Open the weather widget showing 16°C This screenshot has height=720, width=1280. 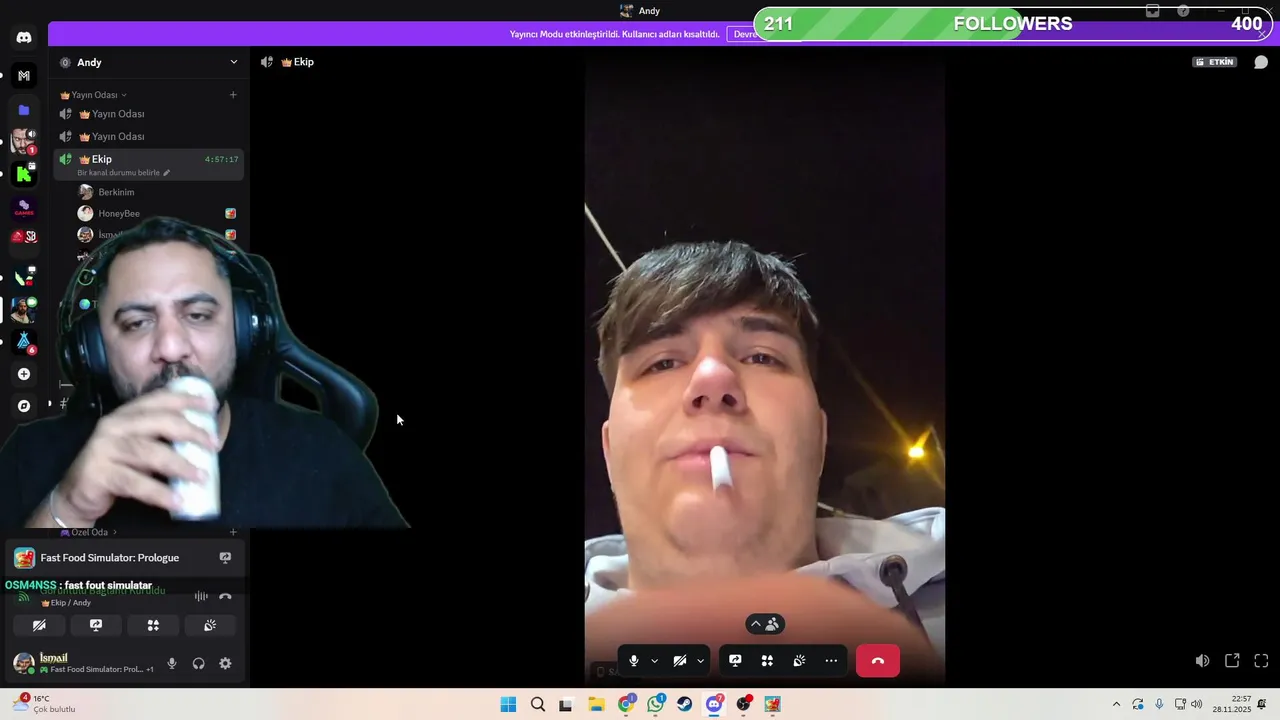pyautogui.click(x=45, y=704)
